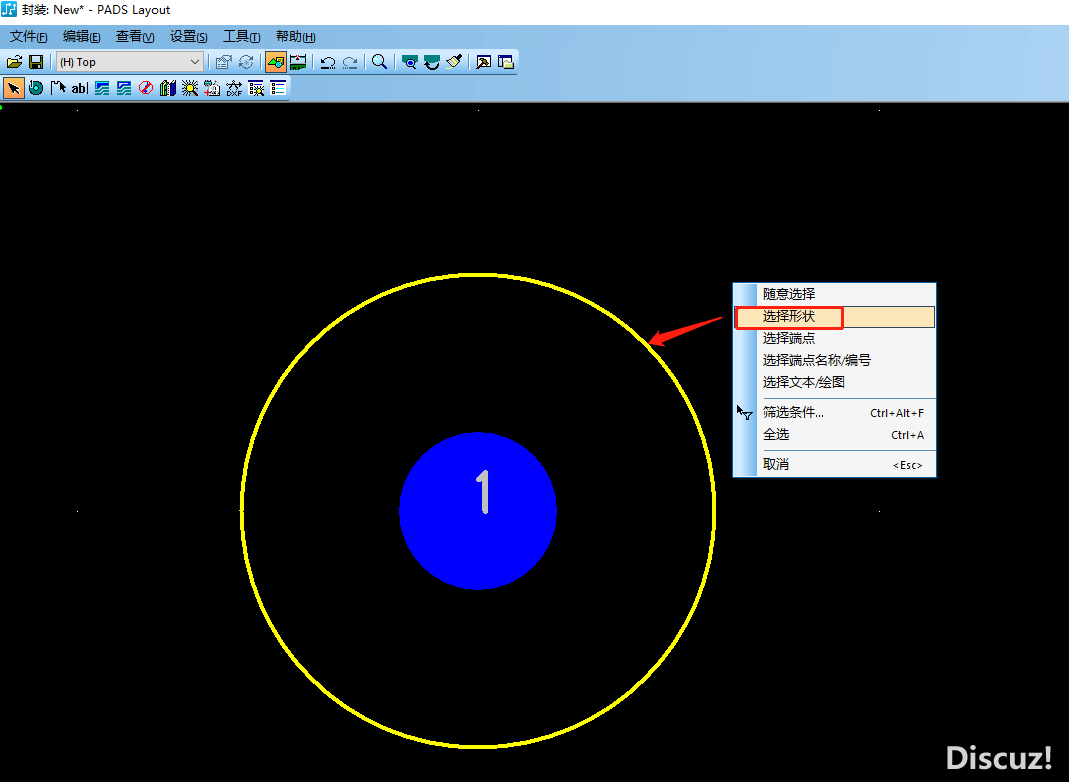Click the open folder icon
The image size is (1069, 782).
14,62
